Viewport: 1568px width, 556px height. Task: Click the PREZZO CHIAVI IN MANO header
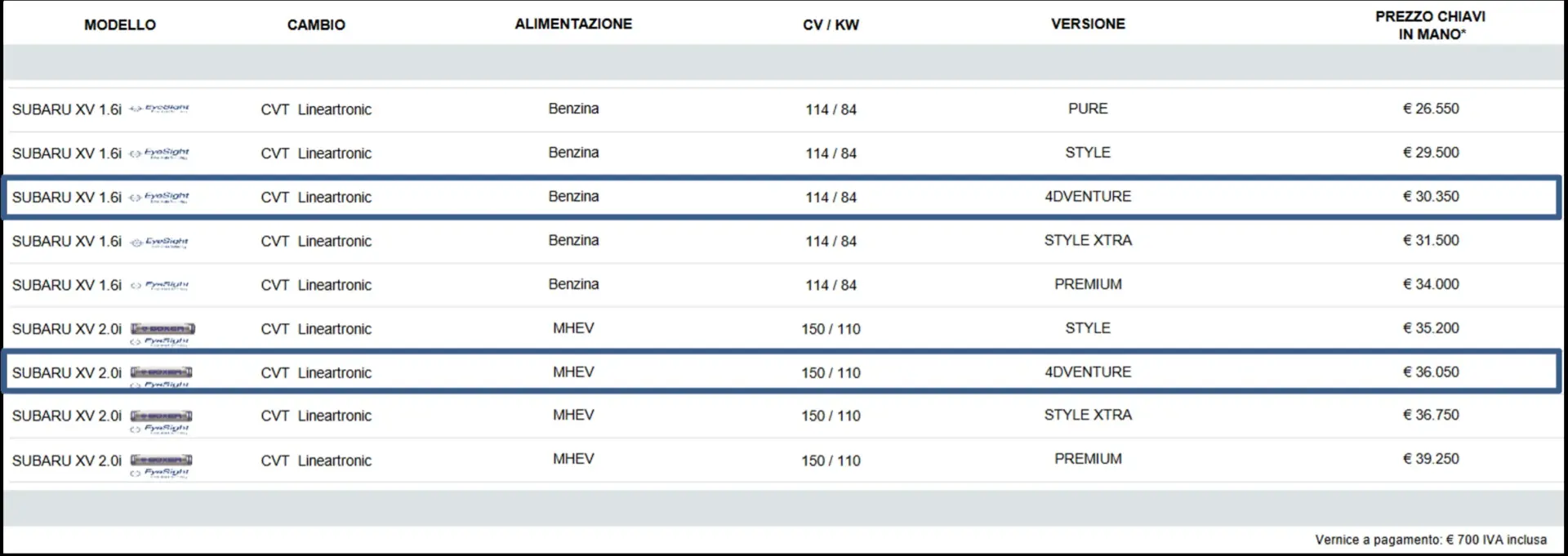(1431, 25)
